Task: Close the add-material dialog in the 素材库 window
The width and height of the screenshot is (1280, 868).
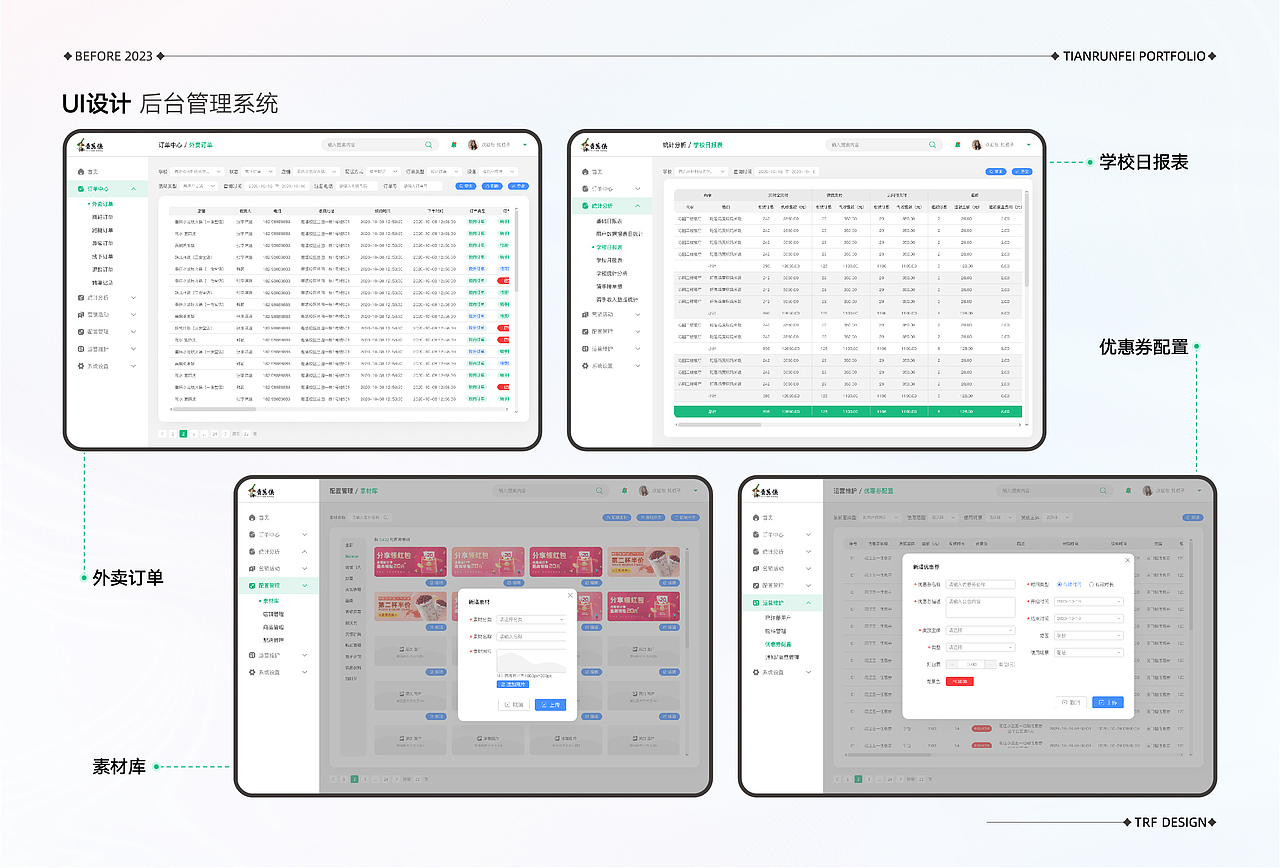Action: click(571, 595)
